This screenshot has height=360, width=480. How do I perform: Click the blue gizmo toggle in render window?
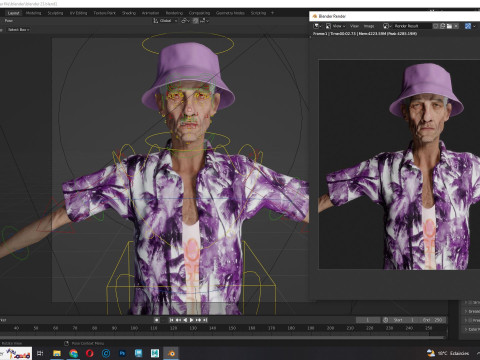[x=468, y=26]
